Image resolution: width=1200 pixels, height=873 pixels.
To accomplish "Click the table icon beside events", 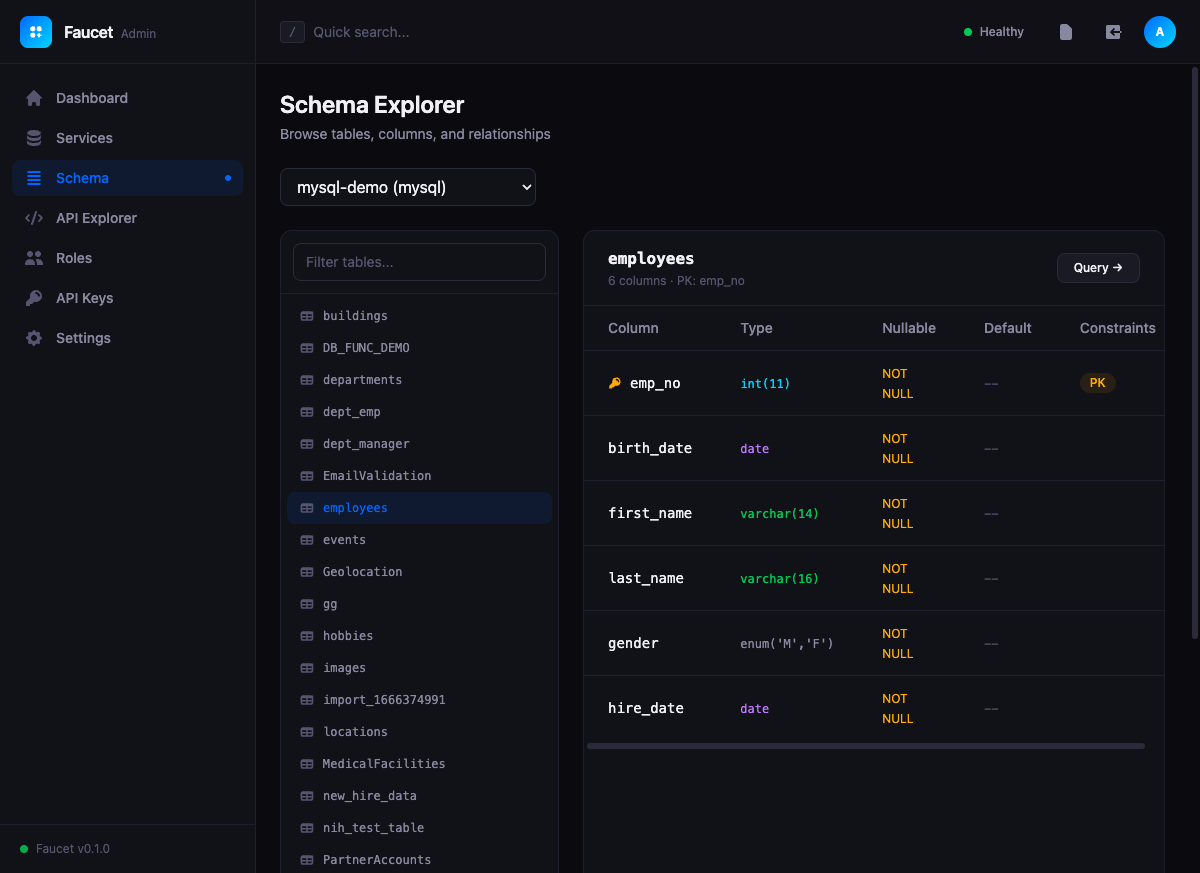I will [307, 540].
